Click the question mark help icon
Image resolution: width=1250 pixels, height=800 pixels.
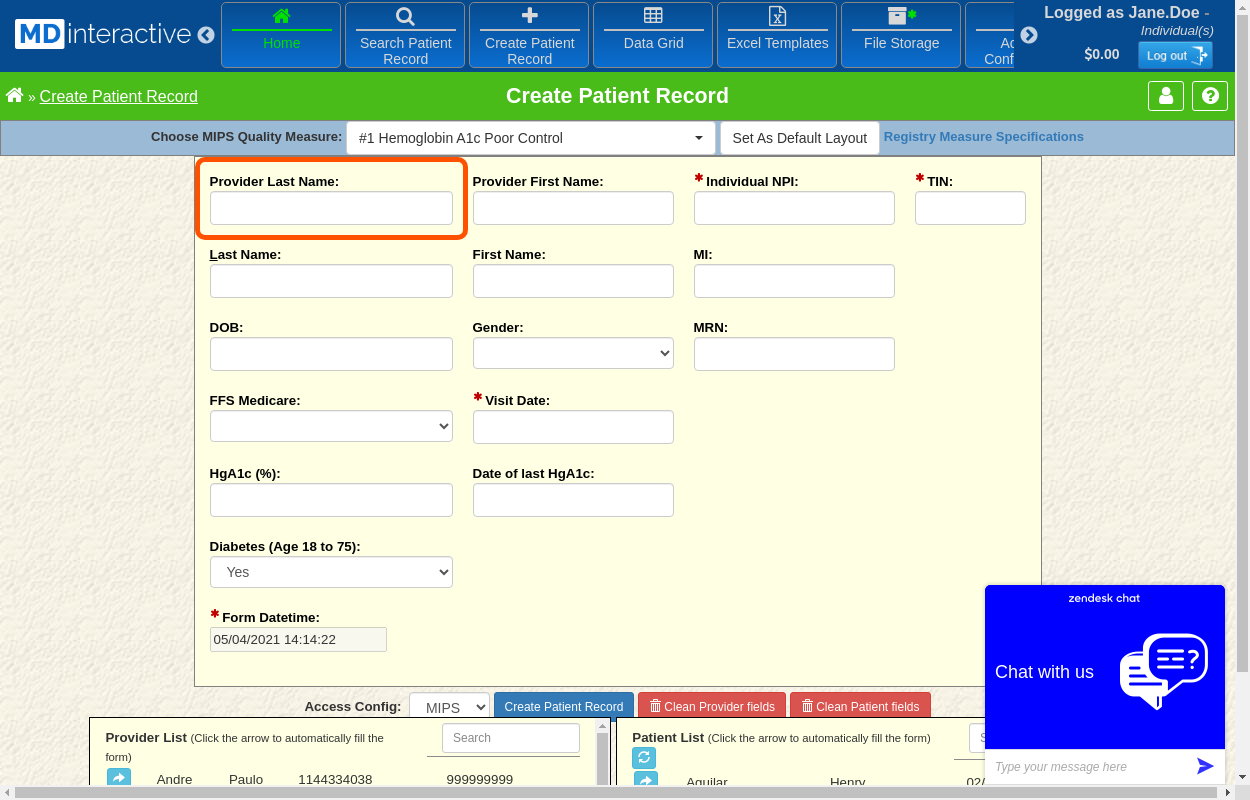click(1210, 96)
